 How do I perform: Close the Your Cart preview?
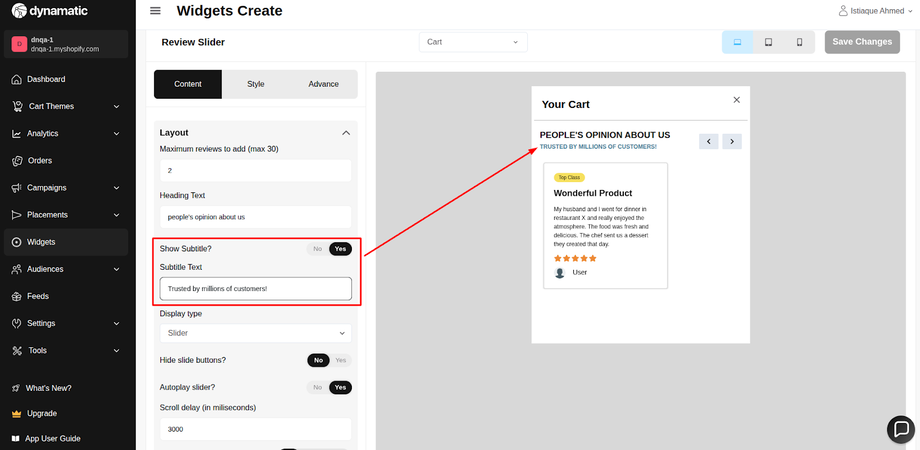coord(737,100)
